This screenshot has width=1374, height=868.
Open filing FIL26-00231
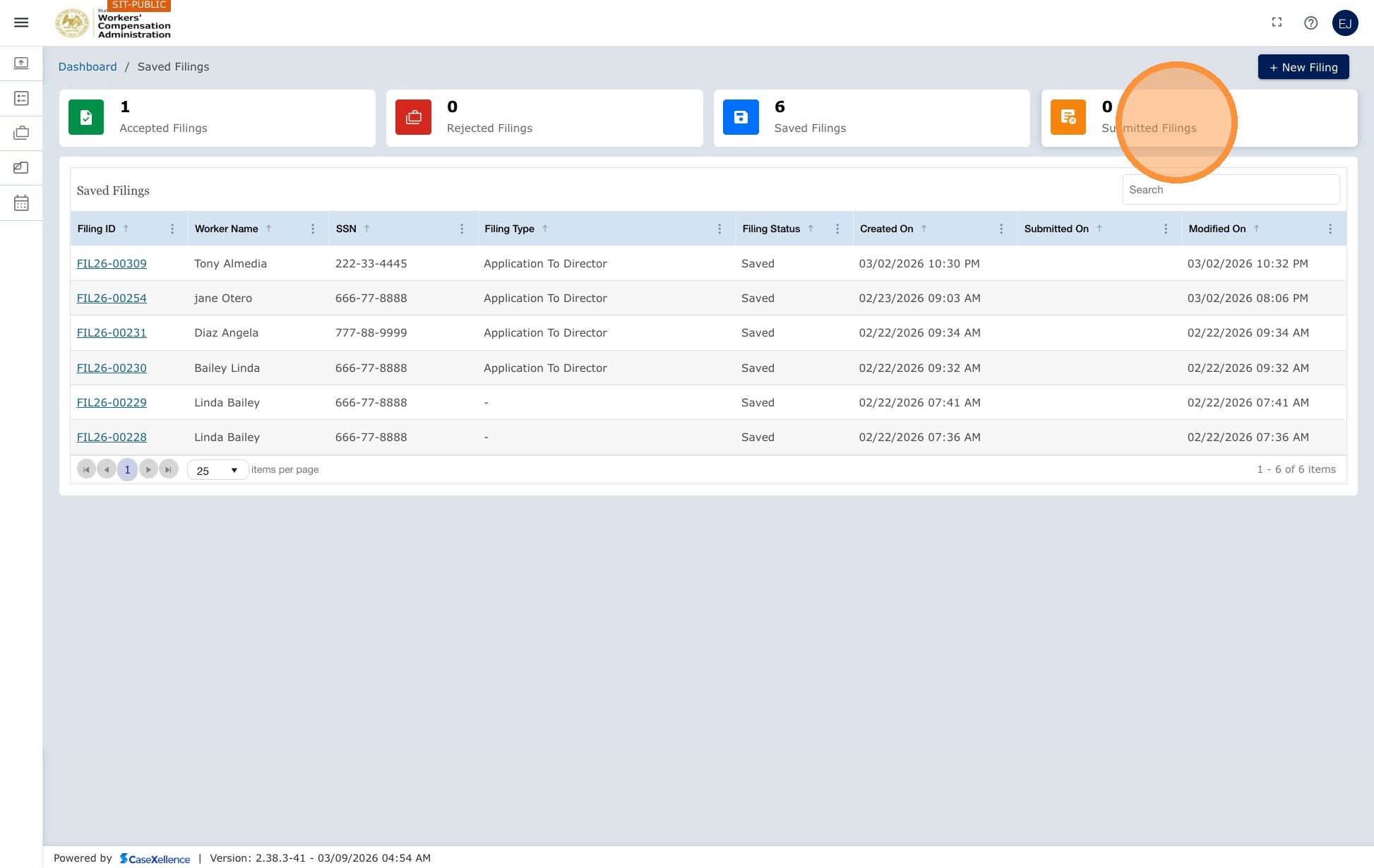tap(112, 332)
